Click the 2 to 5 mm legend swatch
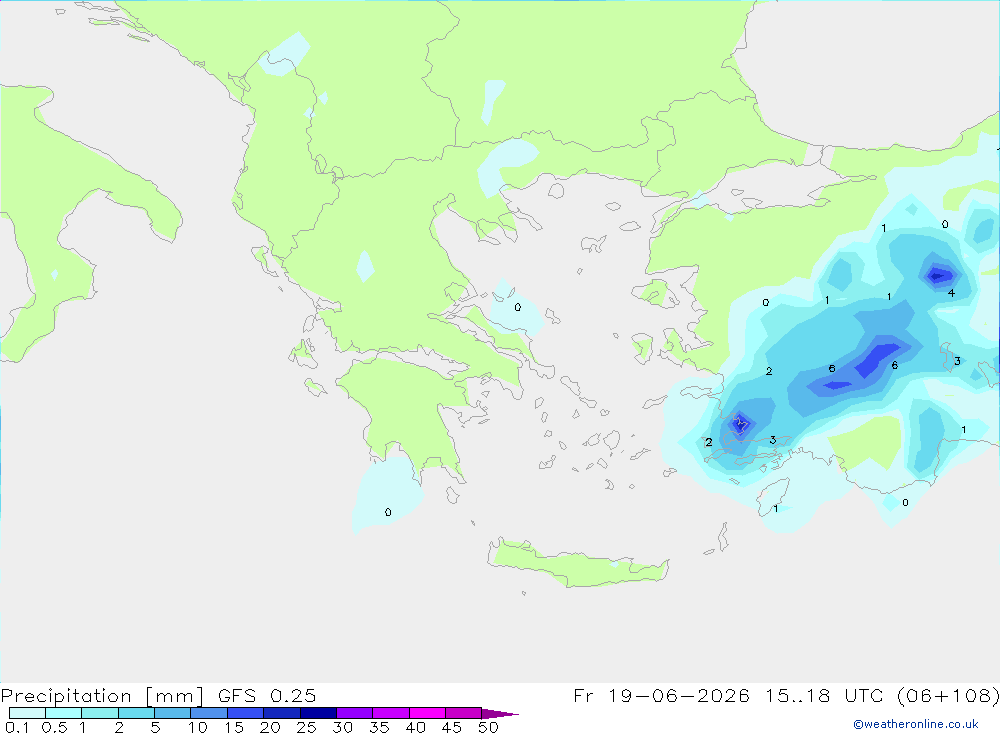The image size is (1000, 733). pyautogui.click(x=136, y=713)
